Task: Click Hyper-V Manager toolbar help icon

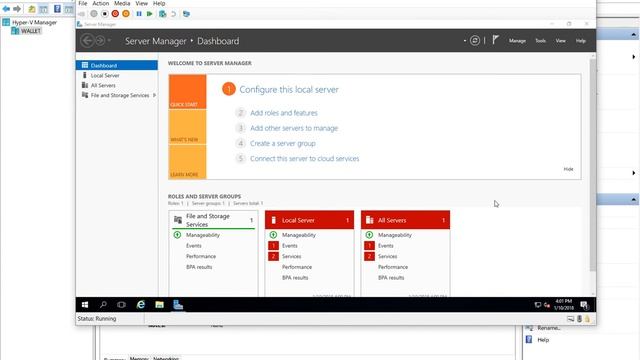Action: point(57,9)
